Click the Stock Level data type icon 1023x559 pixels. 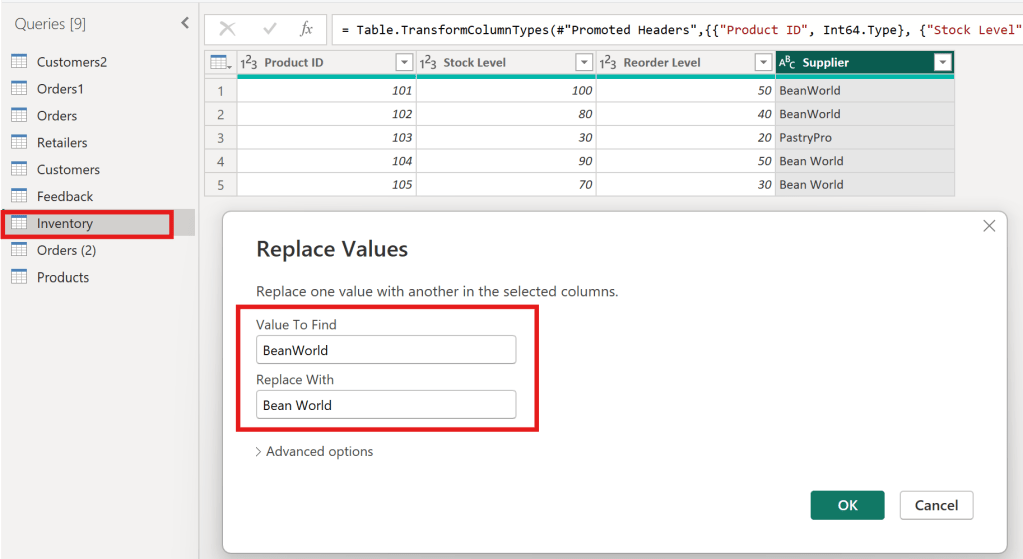[429, 63]
